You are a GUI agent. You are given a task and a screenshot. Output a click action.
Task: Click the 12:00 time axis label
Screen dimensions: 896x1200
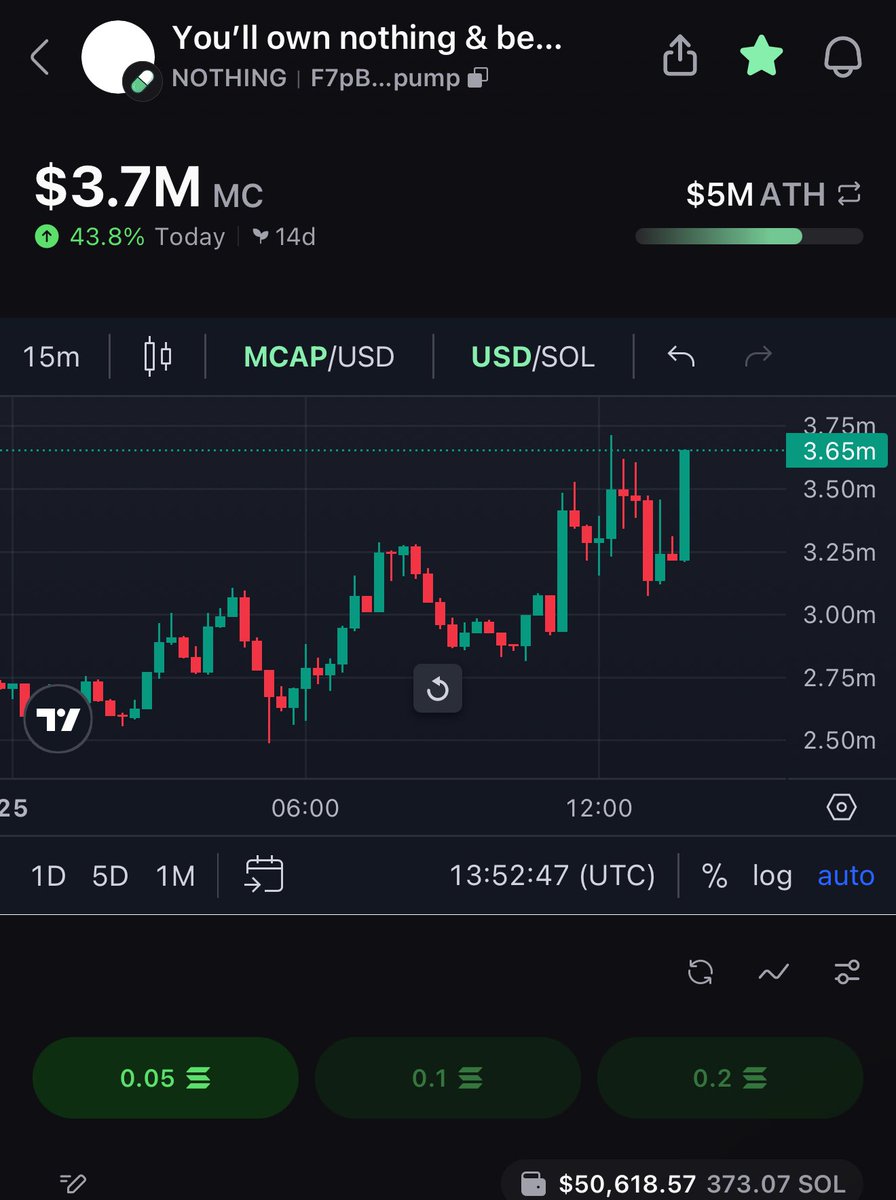(x=600, y=808)
